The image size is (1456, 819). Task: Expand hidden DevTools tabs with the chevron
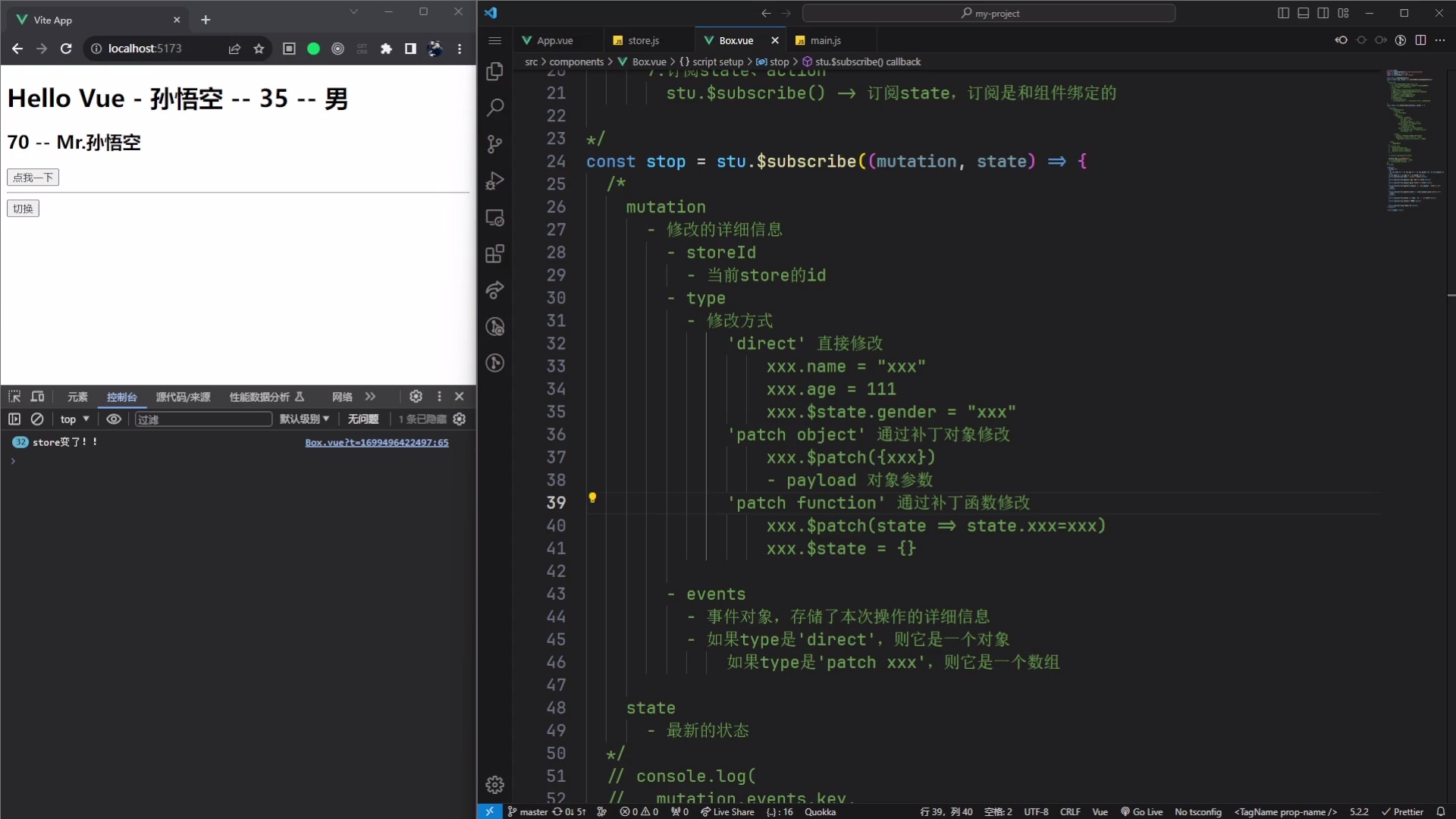pyautogui.click(x=370, y=397)
